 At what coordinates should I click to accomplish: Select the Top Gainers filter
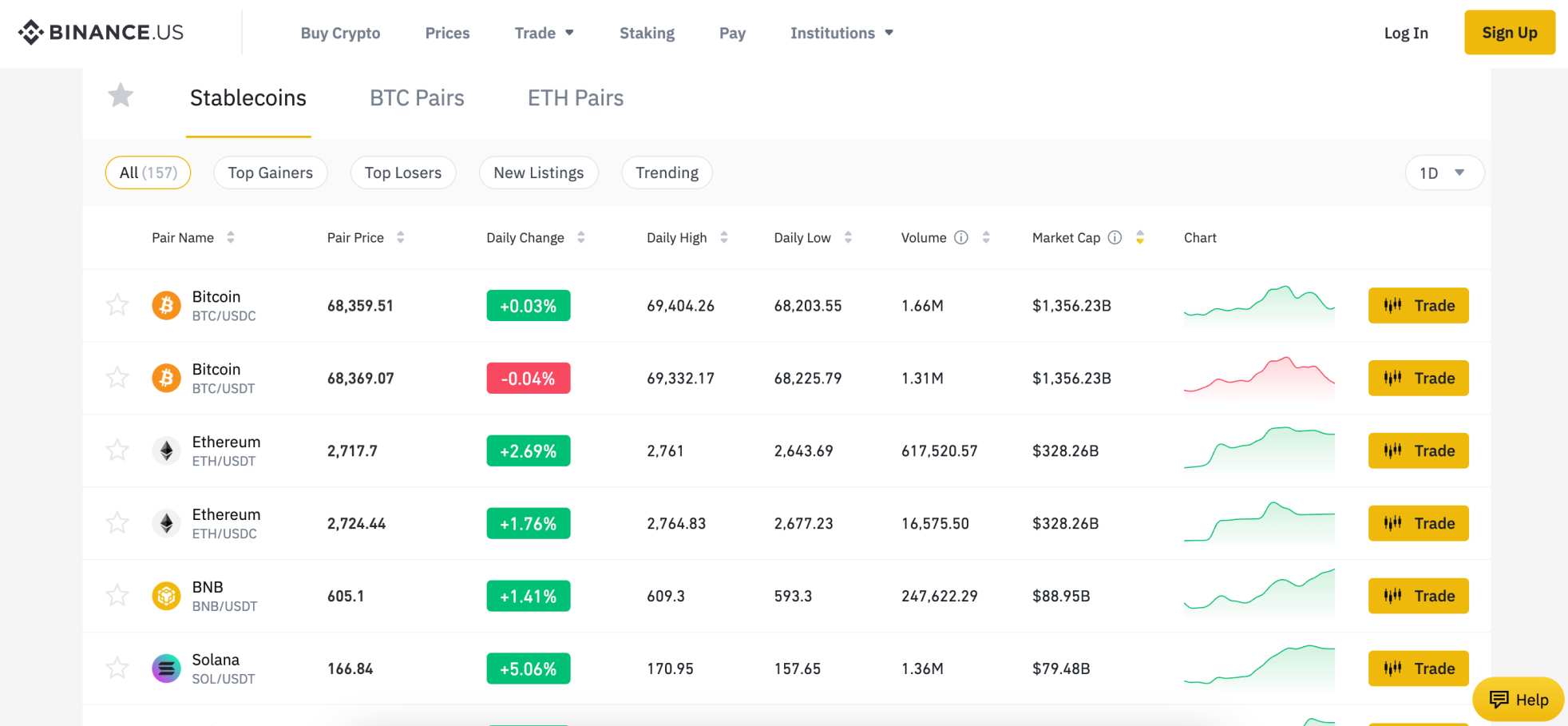tap(271, 173)
